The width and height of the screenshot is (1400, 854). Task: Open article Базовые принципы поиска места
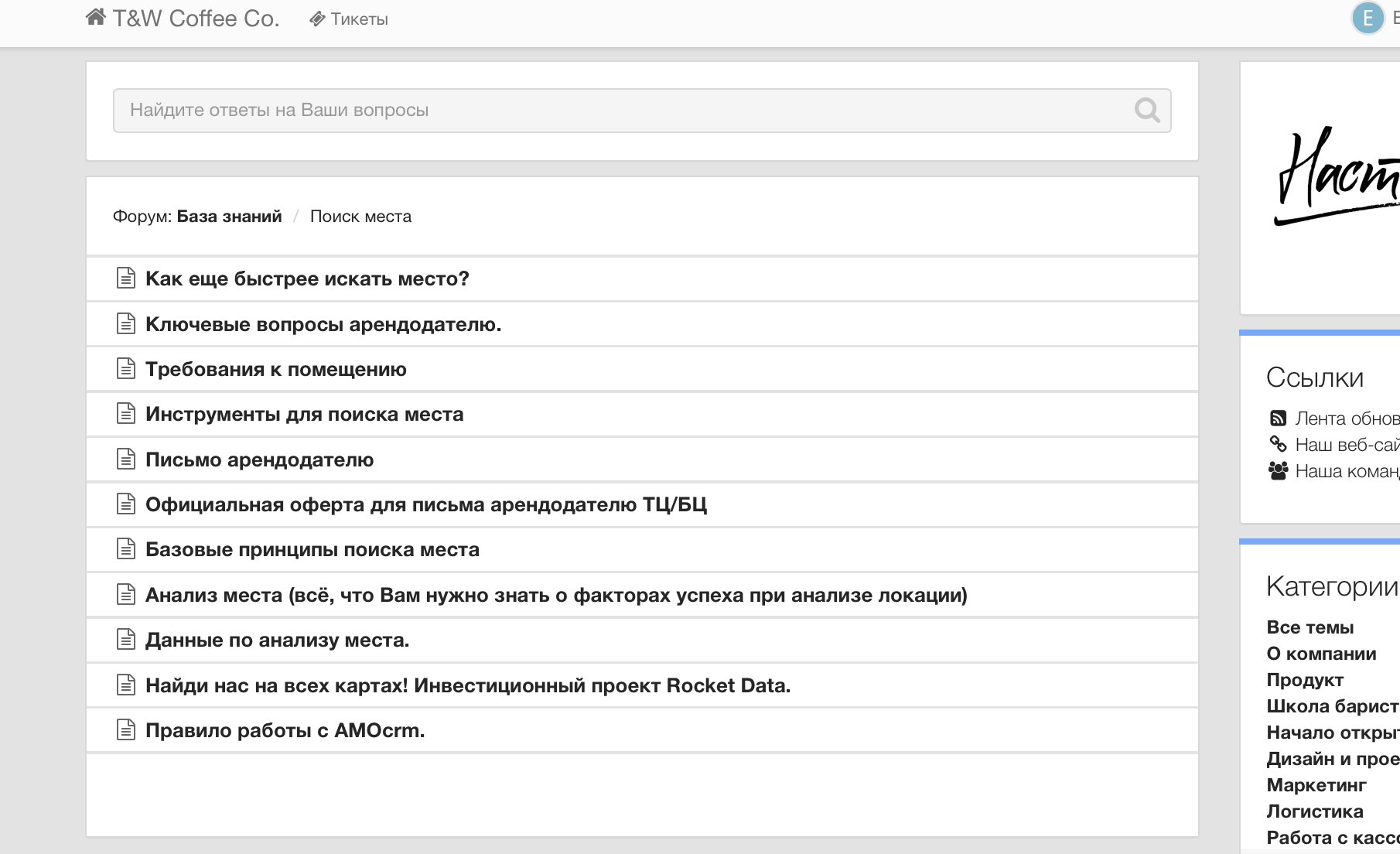tap(312, 549)
